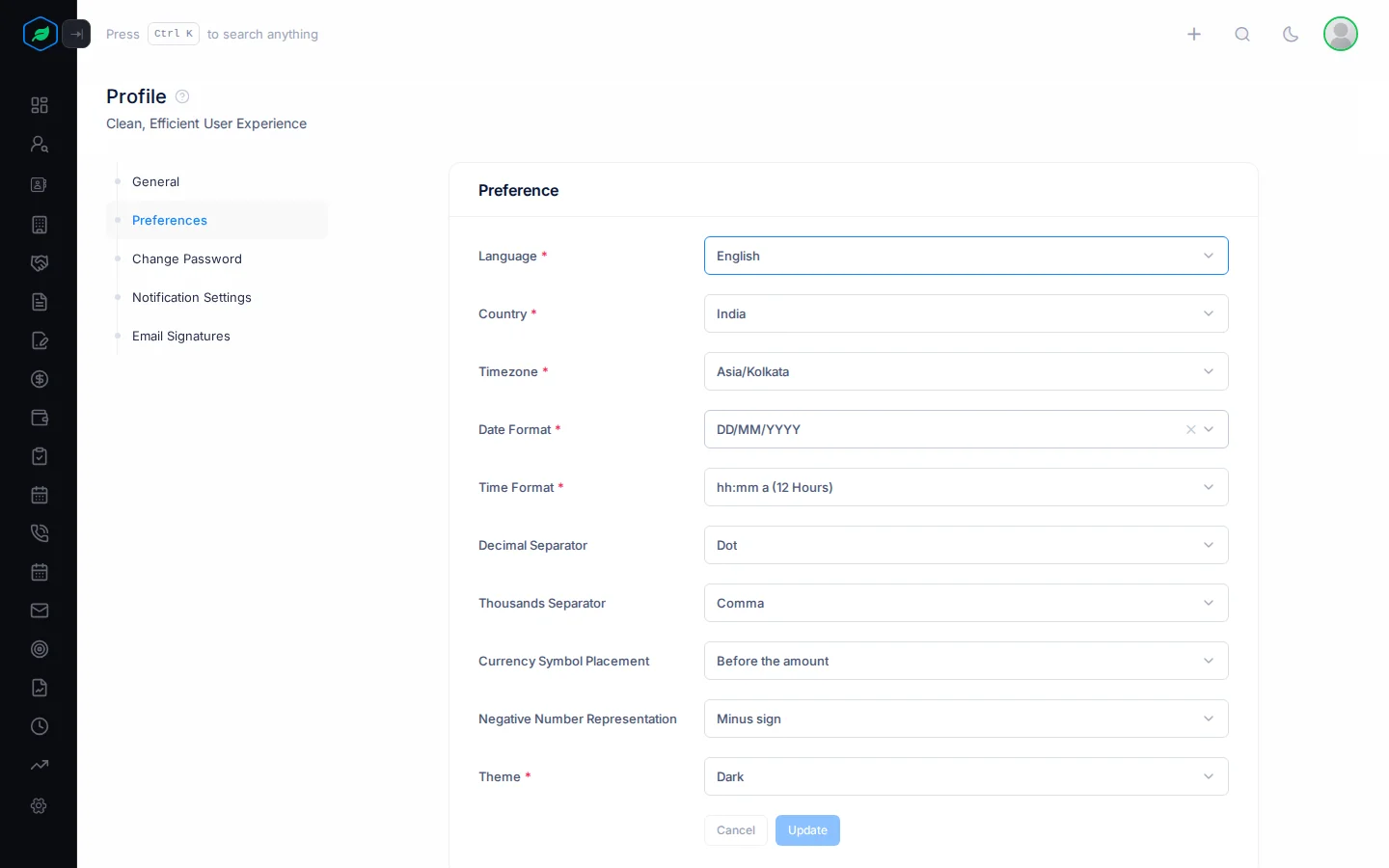Open Email Signatures tab
Screen dimensions: 1389x868
click(217, 336)
